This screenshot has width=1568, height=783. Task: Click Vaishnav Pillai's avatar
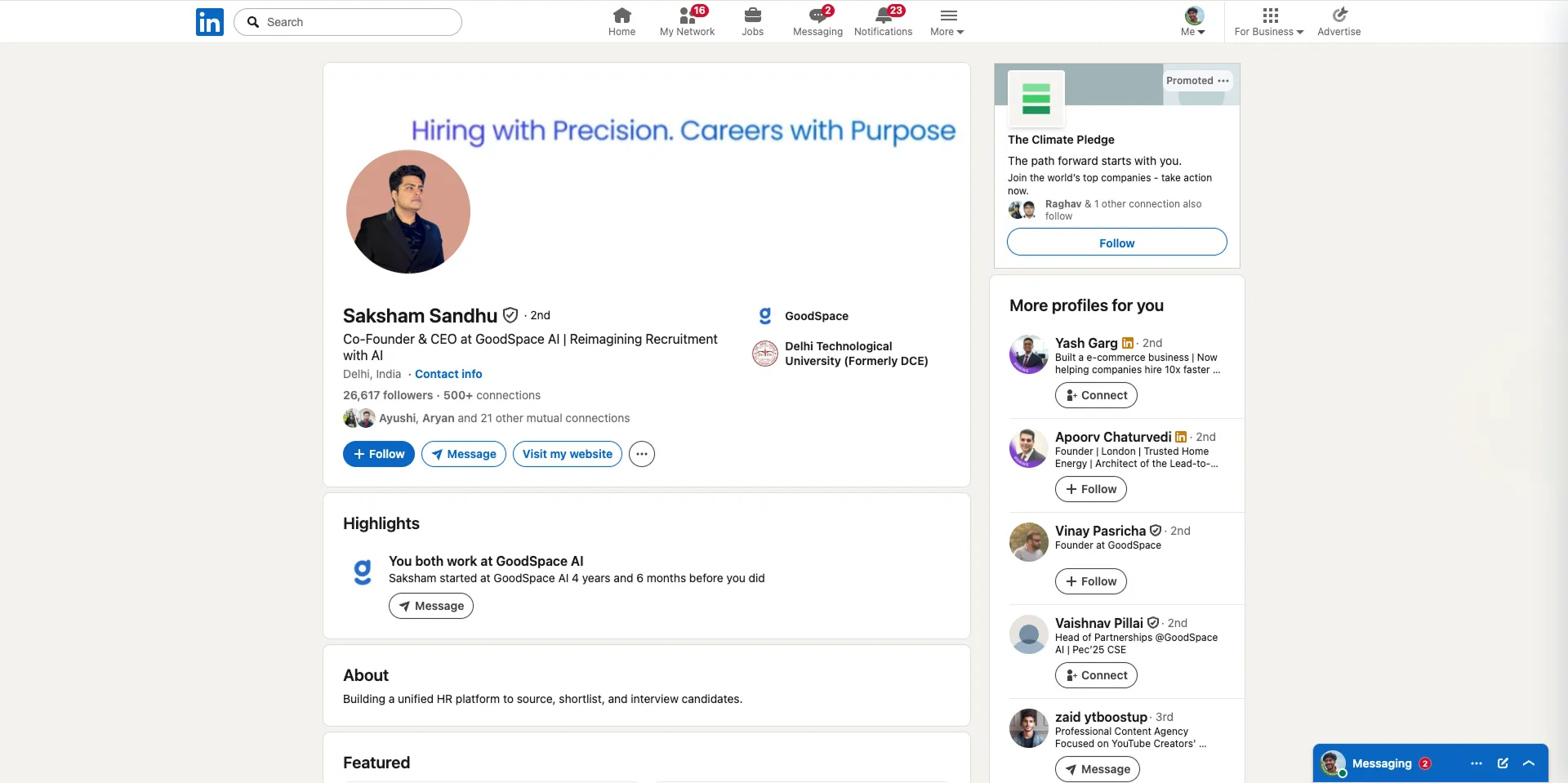point(1029,634)
